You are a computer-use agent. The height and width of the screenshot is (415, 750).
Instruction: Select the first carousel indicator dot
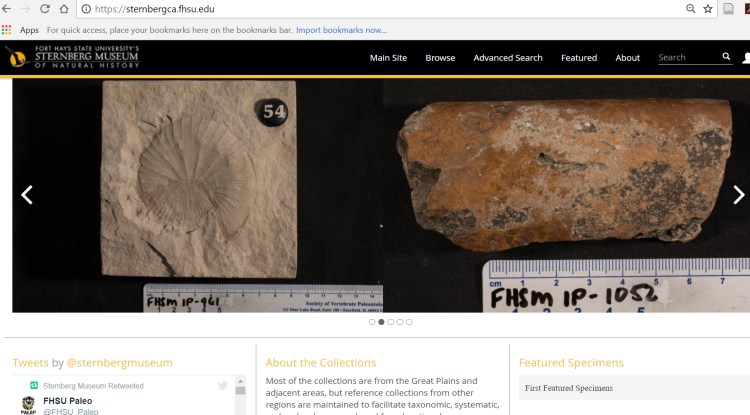click(x=372, y=322)
